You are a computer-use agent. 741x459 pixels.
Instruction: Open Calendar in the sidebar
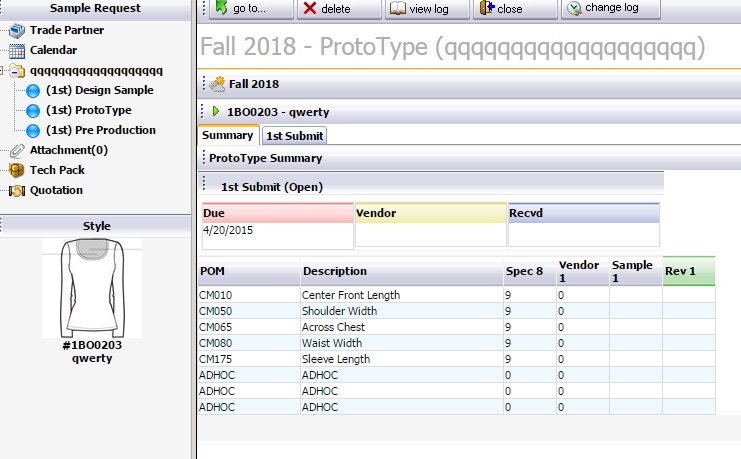(x=53, y=50)
